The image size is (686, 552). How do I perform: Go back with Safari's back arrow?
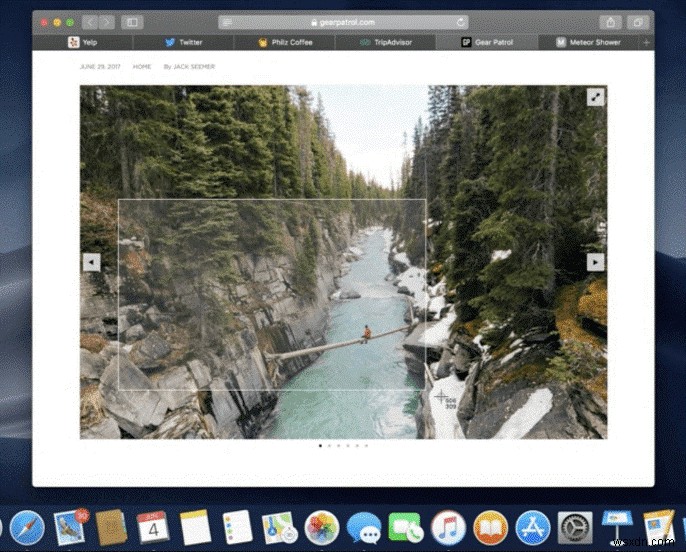click(x=90, y=22)
